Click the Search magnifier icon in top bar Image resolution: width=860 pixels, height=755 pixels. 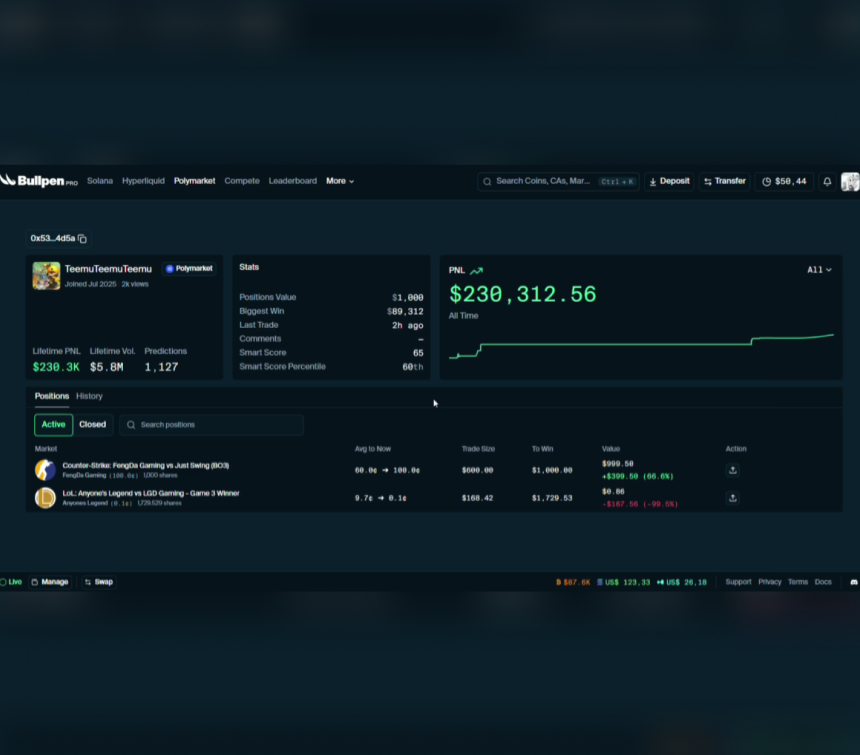point(487,181)
